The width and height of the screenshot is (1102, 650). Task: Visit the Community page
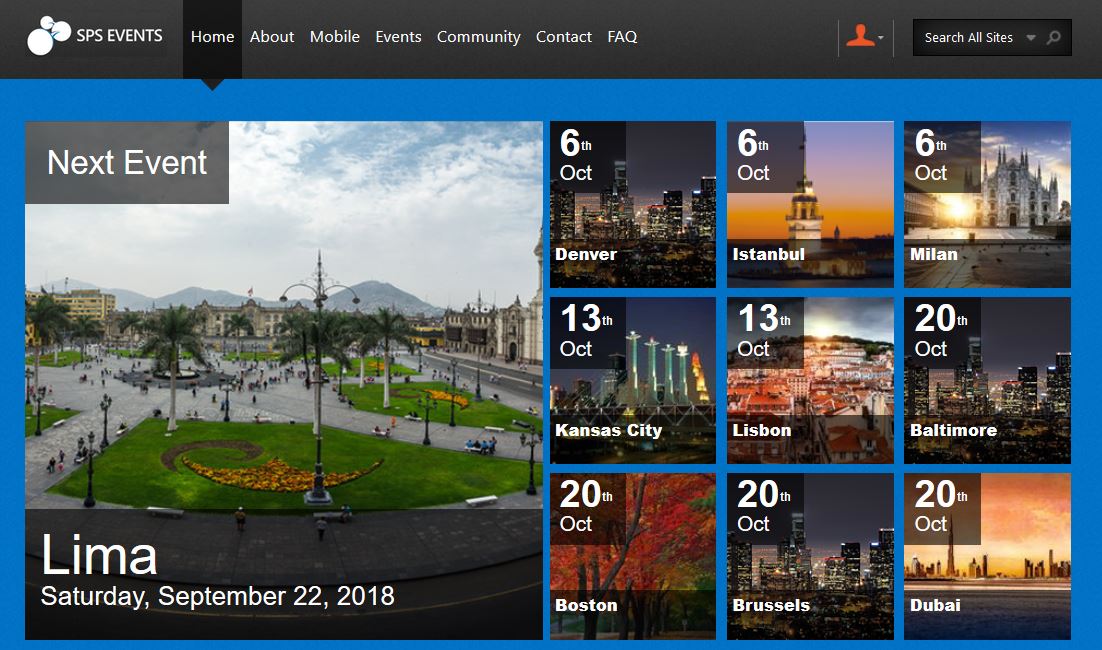(x=478, y=37)
